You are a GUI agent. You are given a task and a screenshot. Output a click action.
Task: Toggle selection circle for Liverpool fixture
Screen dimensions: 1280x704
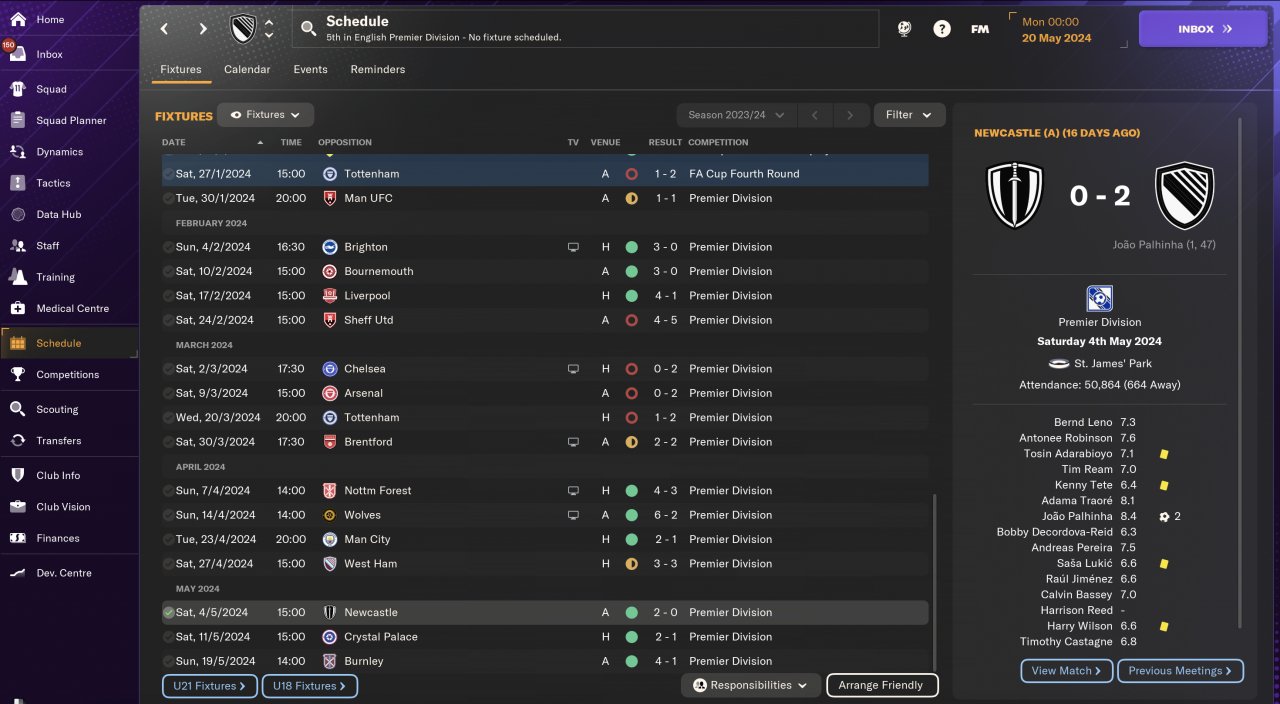168,296
